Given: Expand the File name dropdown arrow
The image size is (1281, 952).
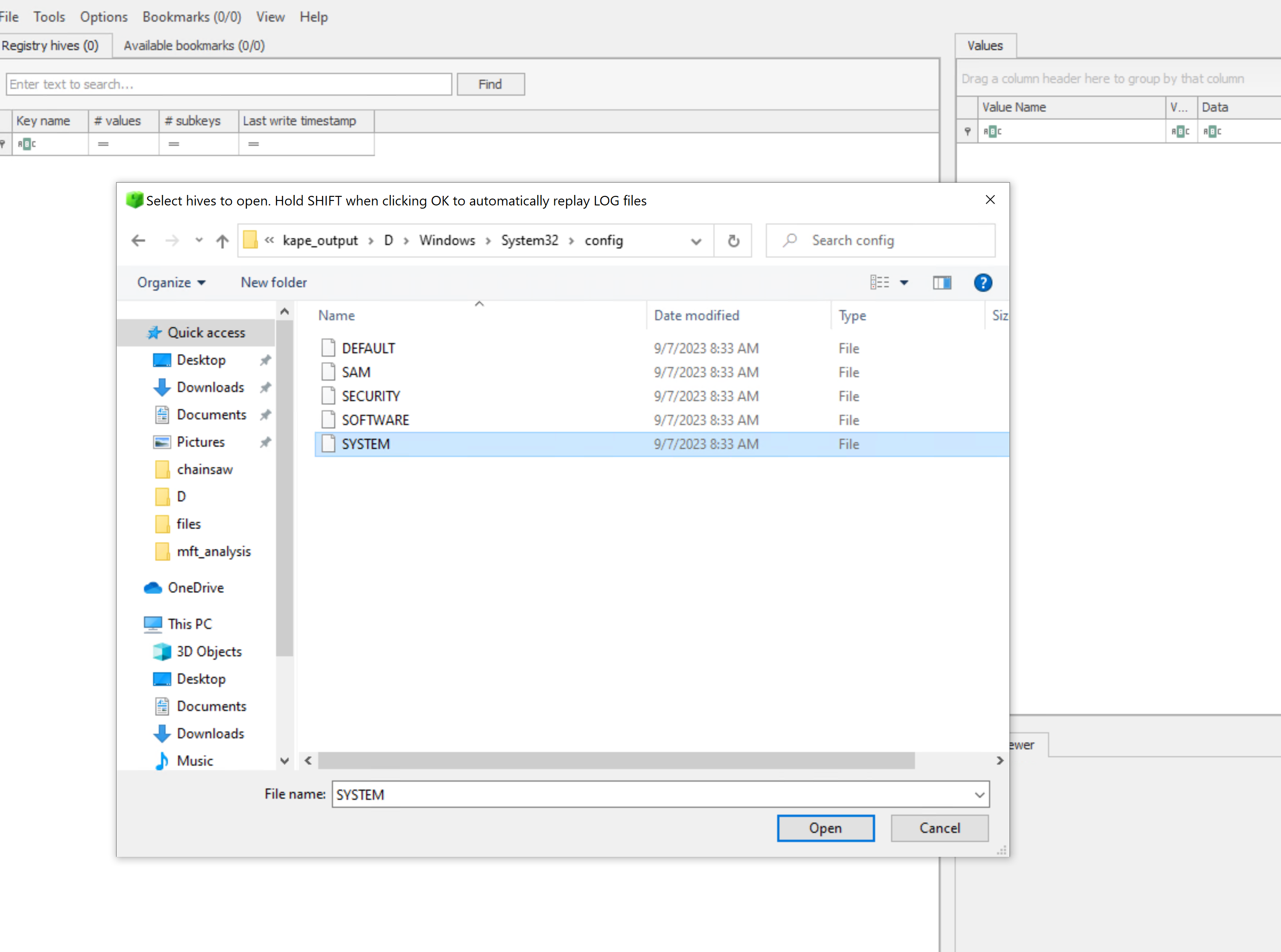Looking at the screenshot, I should point(979,795).
